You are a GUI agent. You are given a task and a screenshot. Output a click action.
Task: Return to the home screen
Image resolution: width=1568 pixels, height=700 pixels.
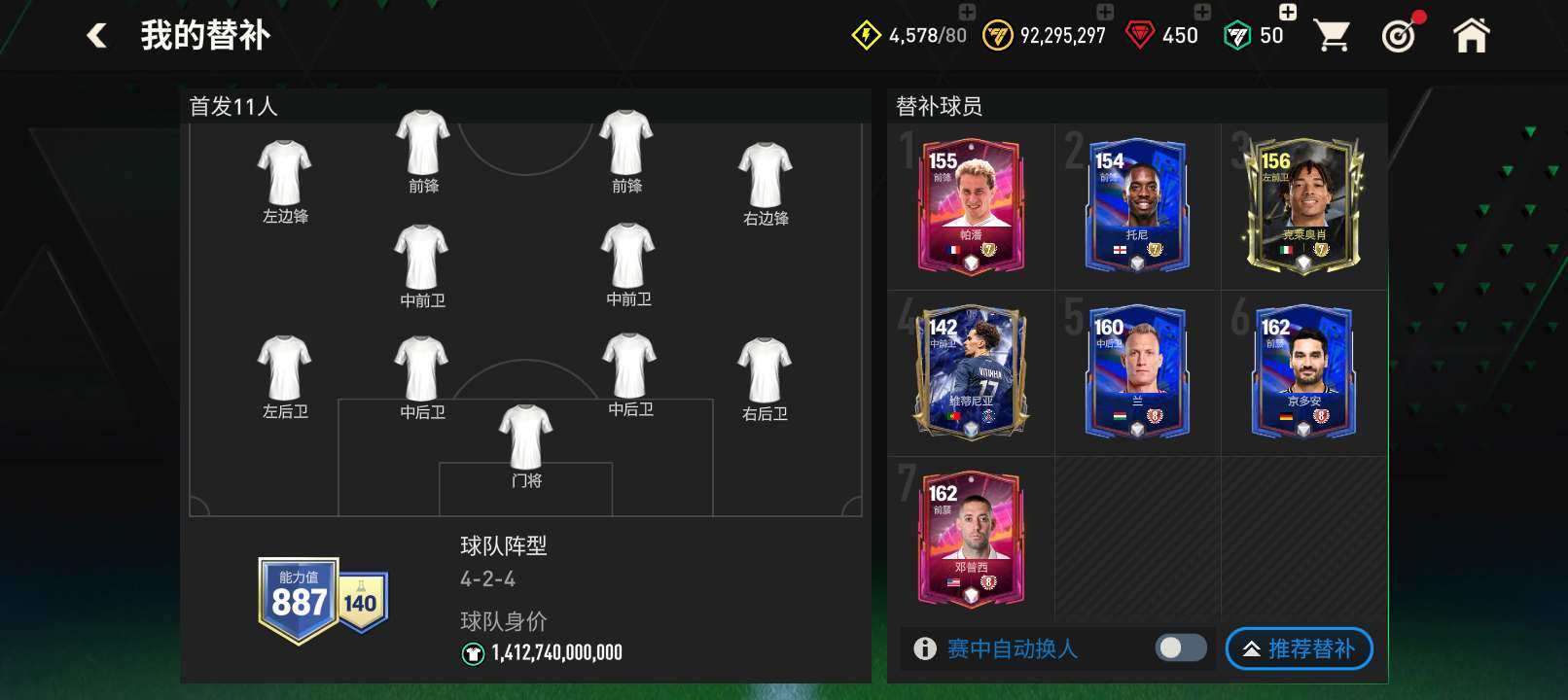tap(1471, 36)
